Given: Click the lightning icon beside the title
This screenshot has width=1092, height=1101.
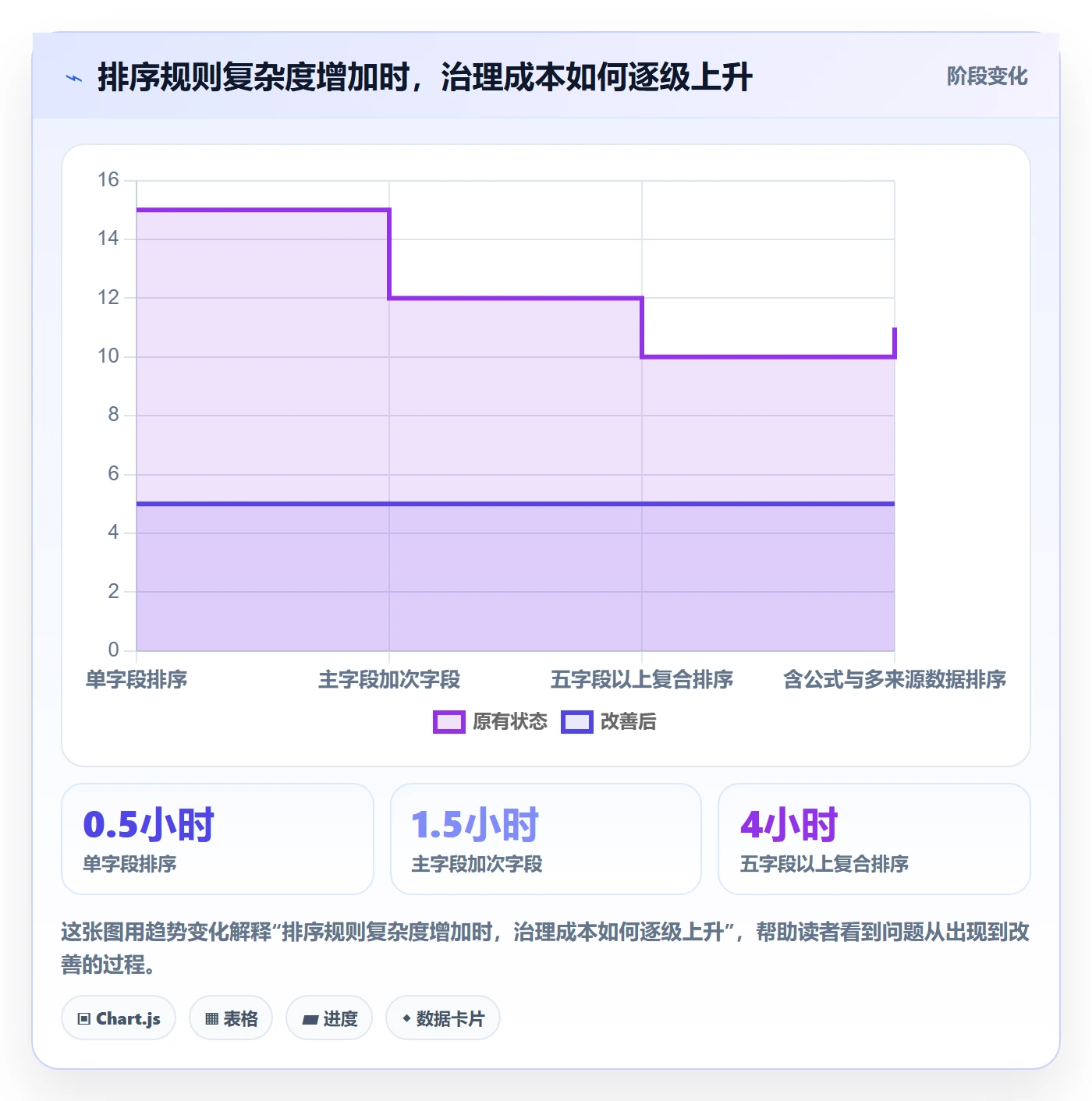Looking at the screenshot, I should [x=74, y=78].
